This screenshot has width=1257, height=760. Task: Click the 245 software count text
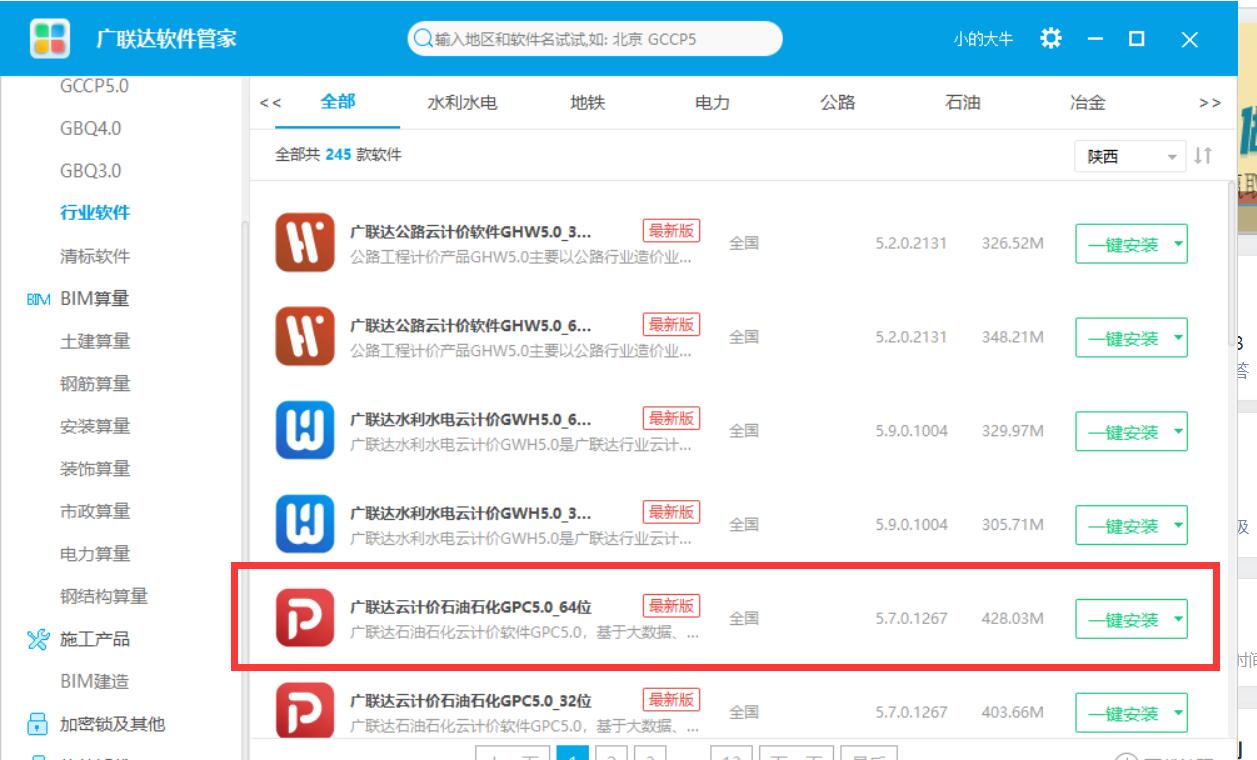(x=339, y=156)
